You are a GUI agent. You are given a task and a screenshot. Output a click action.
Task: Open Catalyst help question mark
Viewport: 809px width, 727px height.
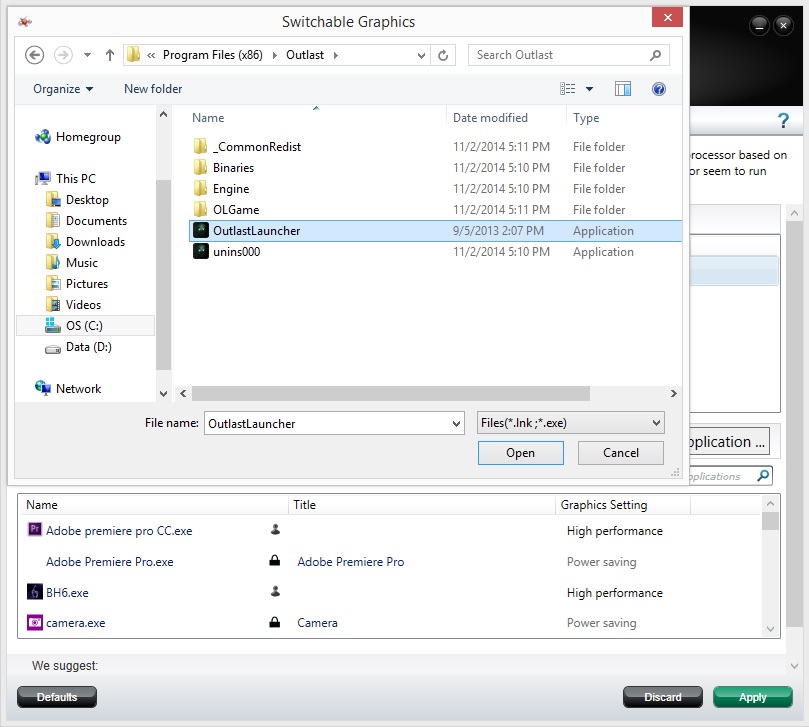pyautogui.click(x=783, y=121)
